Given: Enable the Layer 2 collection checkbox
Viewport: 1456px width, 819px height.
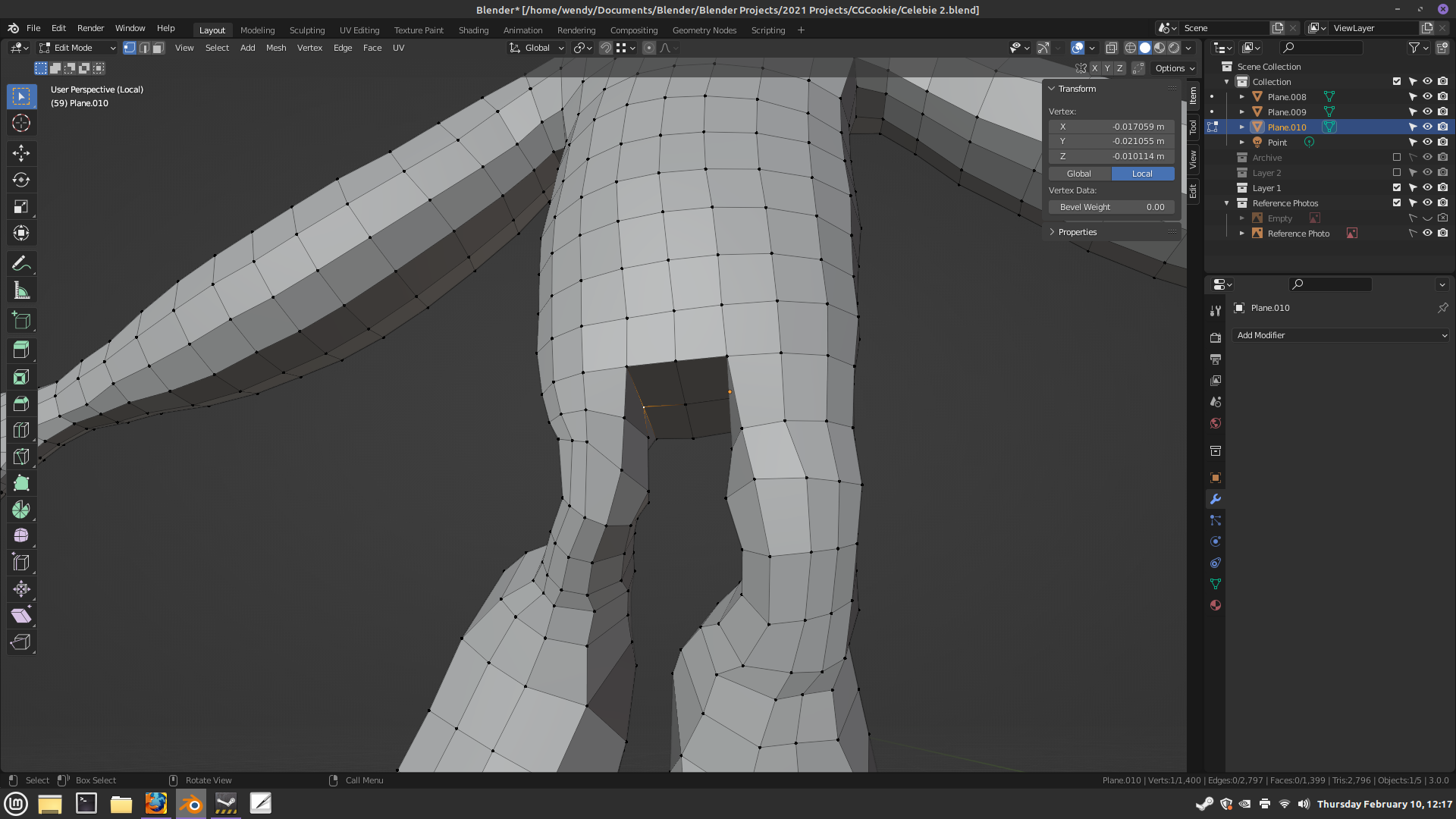Looking at the screenshot, I should [1397, 173].
